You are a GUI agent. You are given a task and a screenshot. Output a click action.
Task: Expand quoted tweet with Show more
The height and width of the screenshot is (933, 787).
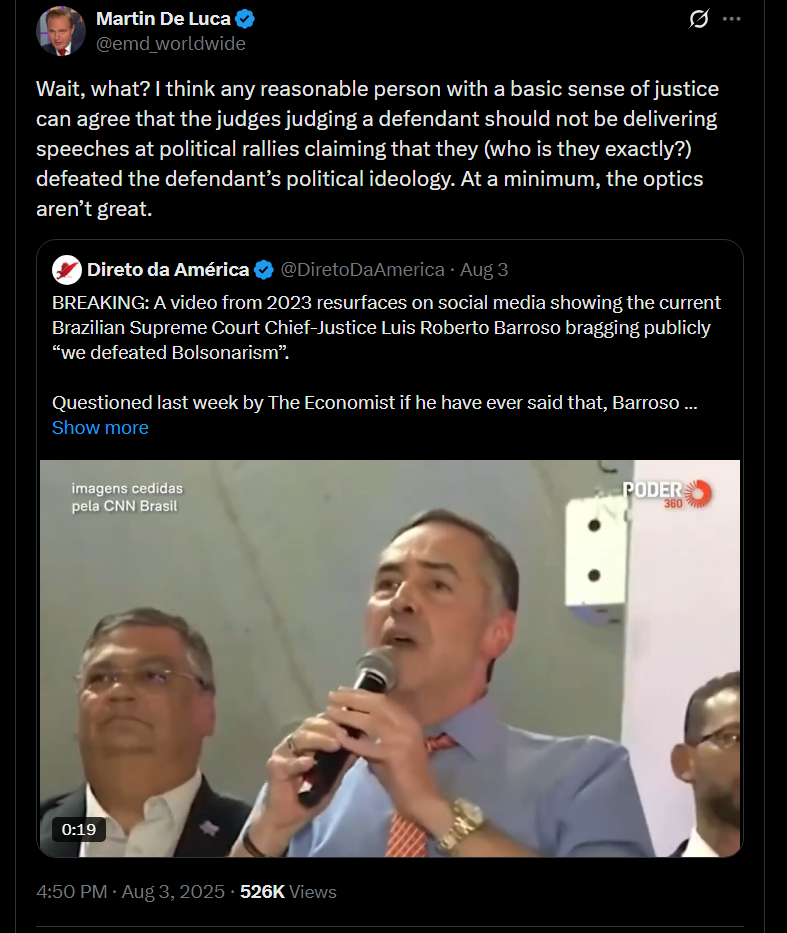pos(100,427)
